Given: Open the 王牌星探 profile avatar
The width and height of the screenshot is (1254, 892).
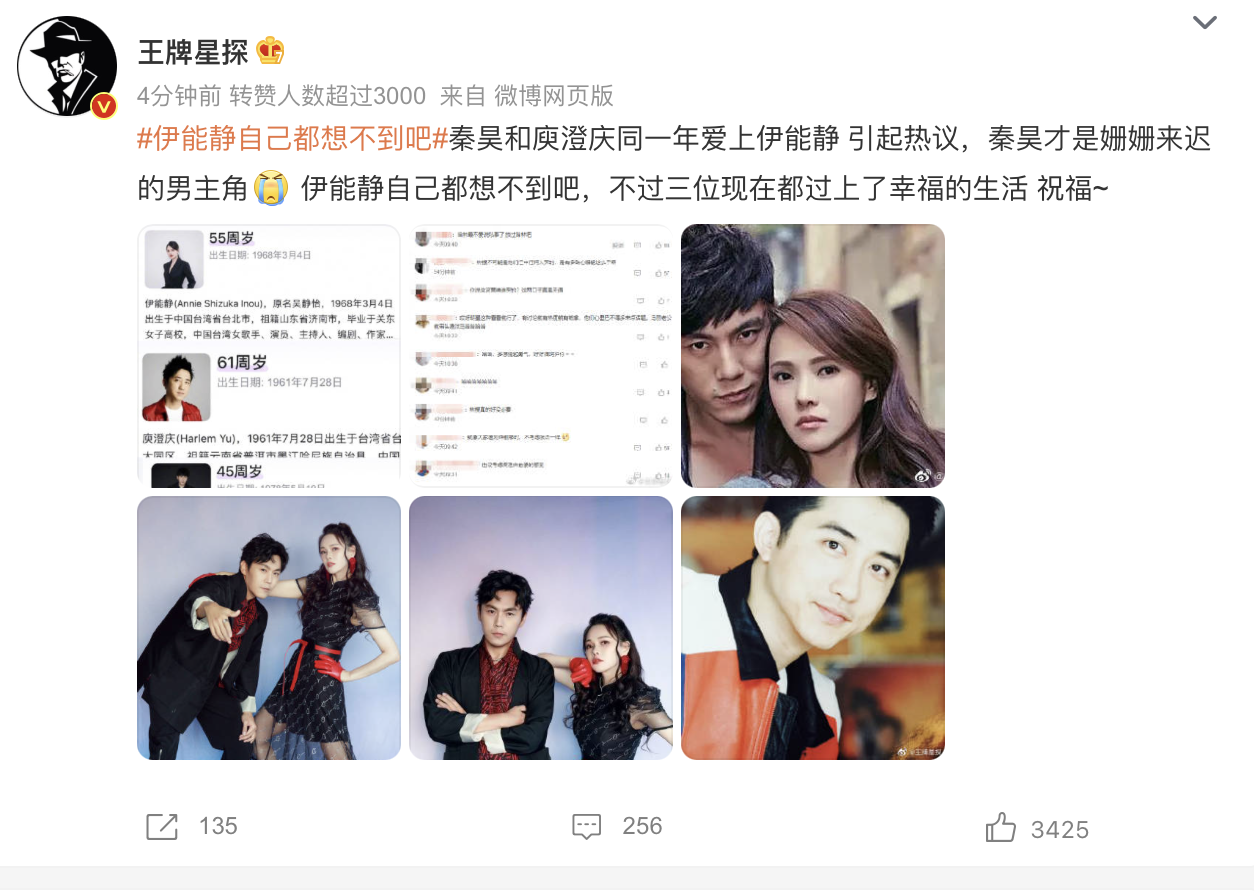Looking at the screenshot, I should coord(67,67).
